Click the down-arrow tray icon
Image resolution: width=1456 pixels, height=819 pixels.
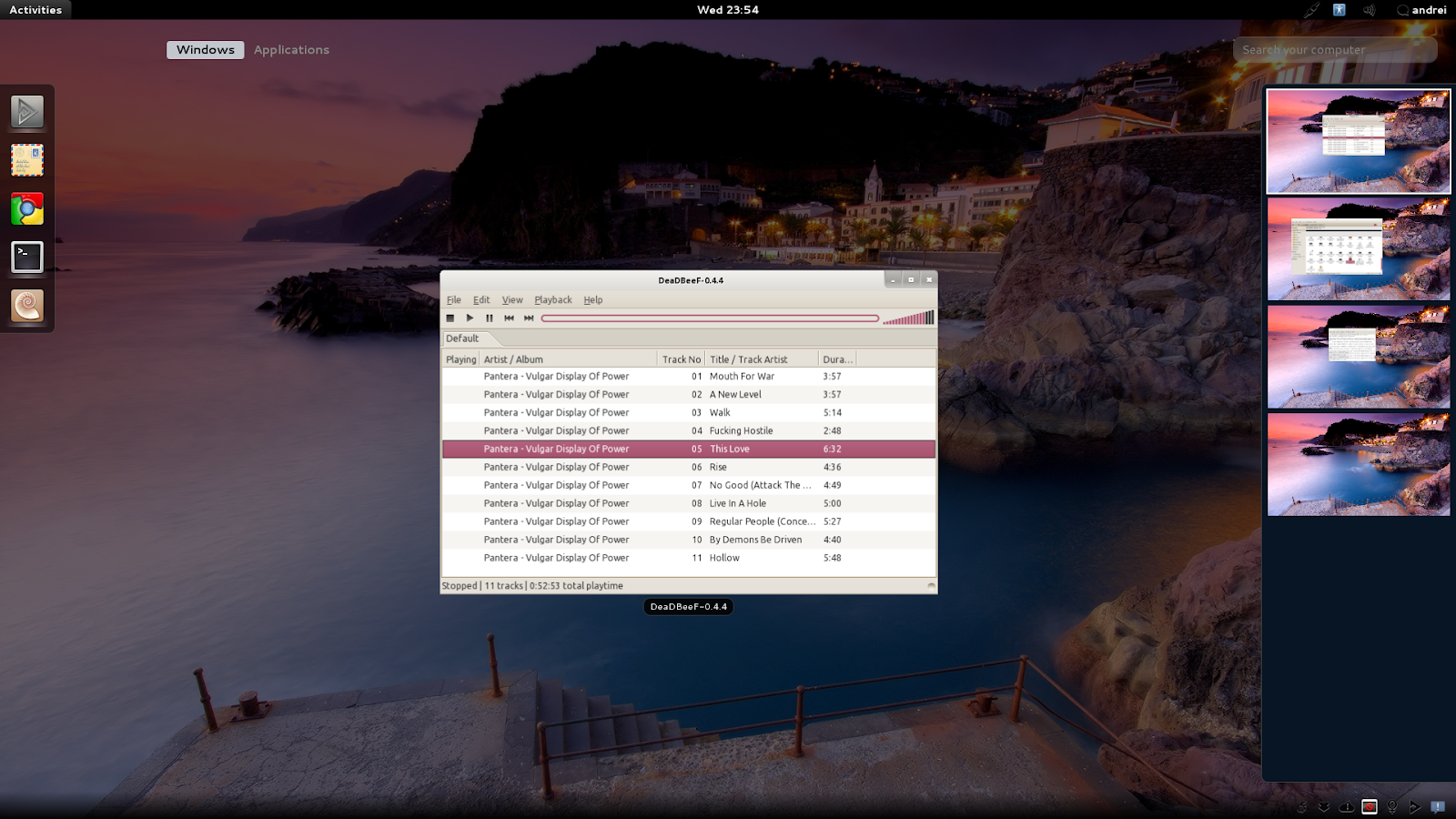(x=1324, y=807)
